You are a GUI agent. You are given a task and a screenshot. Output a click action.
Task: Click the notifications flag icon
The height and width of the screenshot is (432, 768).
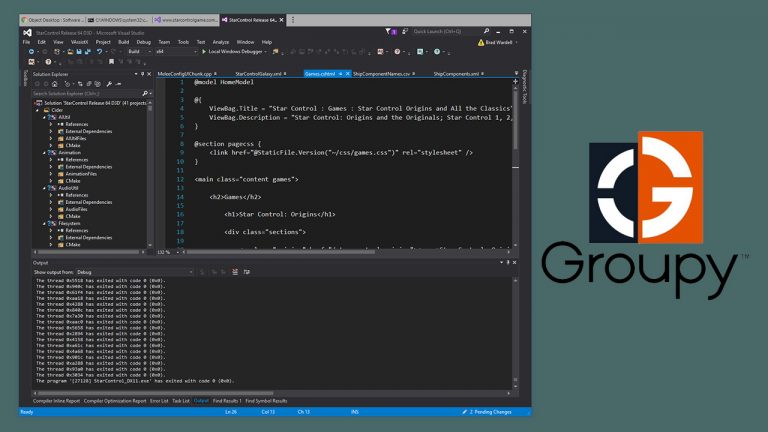(x=391, y=31)
